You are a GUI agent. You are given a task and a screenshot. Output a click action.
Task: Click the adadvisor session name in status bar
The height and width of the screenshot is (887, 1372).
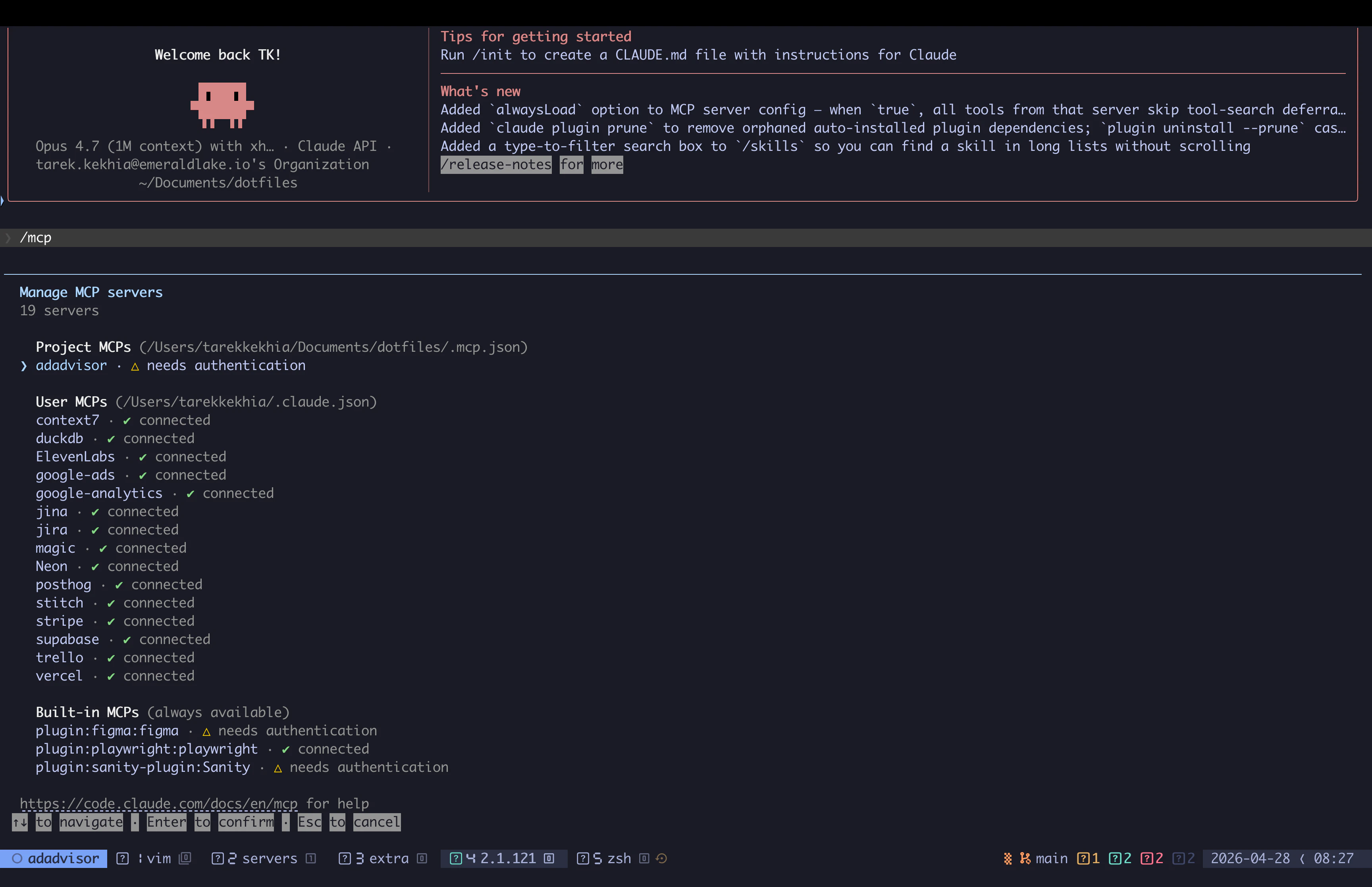64,858
